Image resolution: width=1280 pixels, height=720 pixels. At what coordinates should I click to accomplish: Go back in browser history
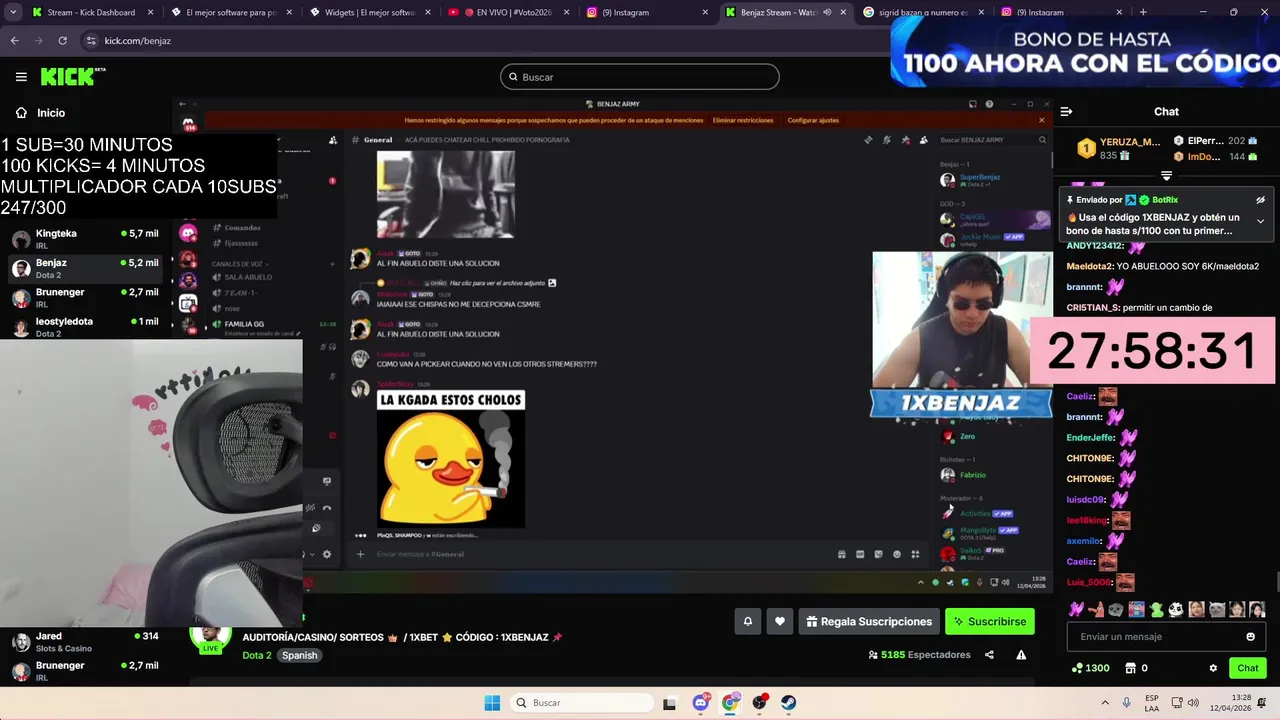(x=14, y=41)
